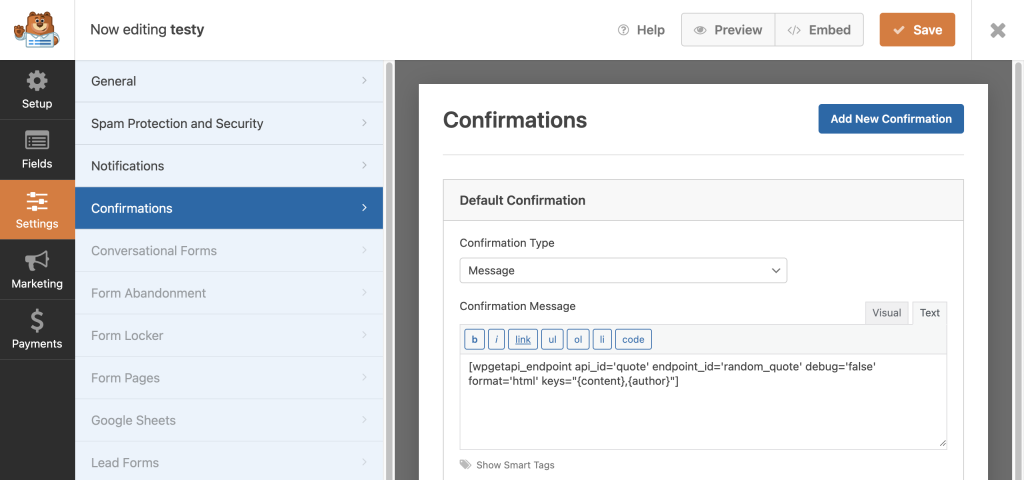Click the Add New Confirmation button
The width and height of the screenshot is (1024, 480).
[891, 119]
